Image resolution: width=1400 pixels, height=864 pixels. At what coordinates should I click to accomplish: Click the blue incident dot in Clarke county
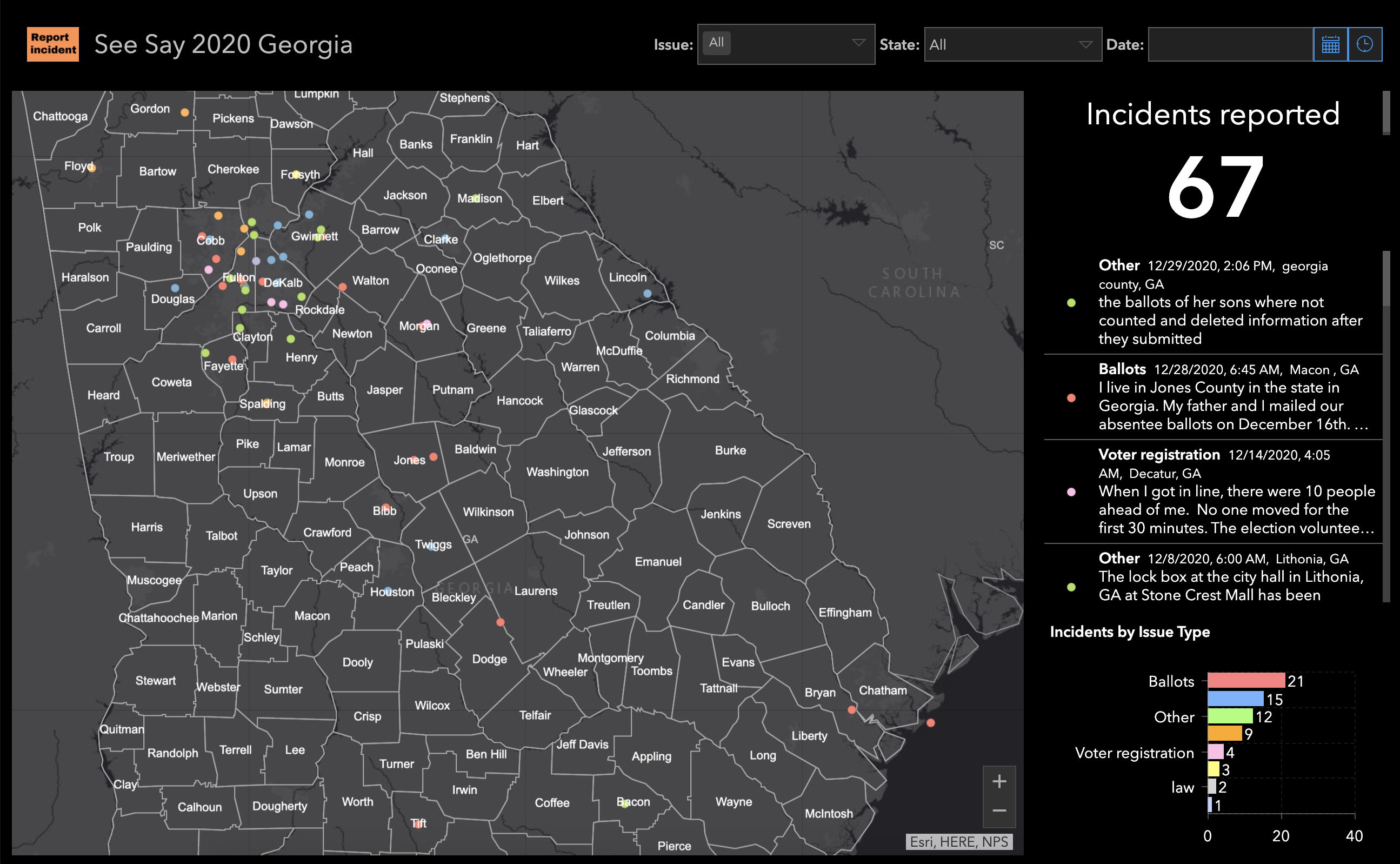(x=445, y=238)
